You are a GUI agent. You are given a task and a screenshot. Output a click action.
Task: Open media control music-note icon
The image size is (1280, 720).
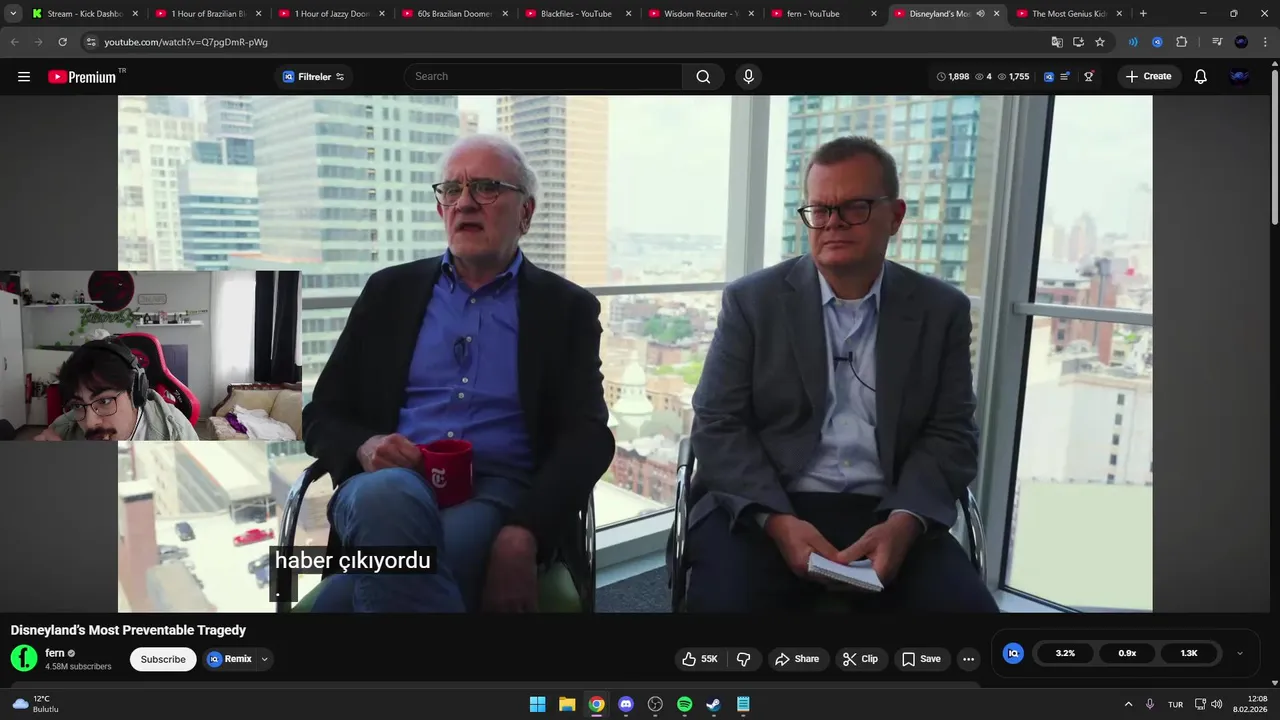1217,42
